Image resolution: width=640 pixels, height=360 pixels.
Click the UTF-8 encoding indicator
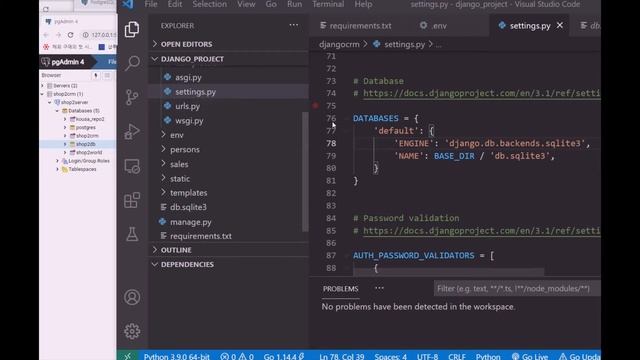click(x=427, y=356)
